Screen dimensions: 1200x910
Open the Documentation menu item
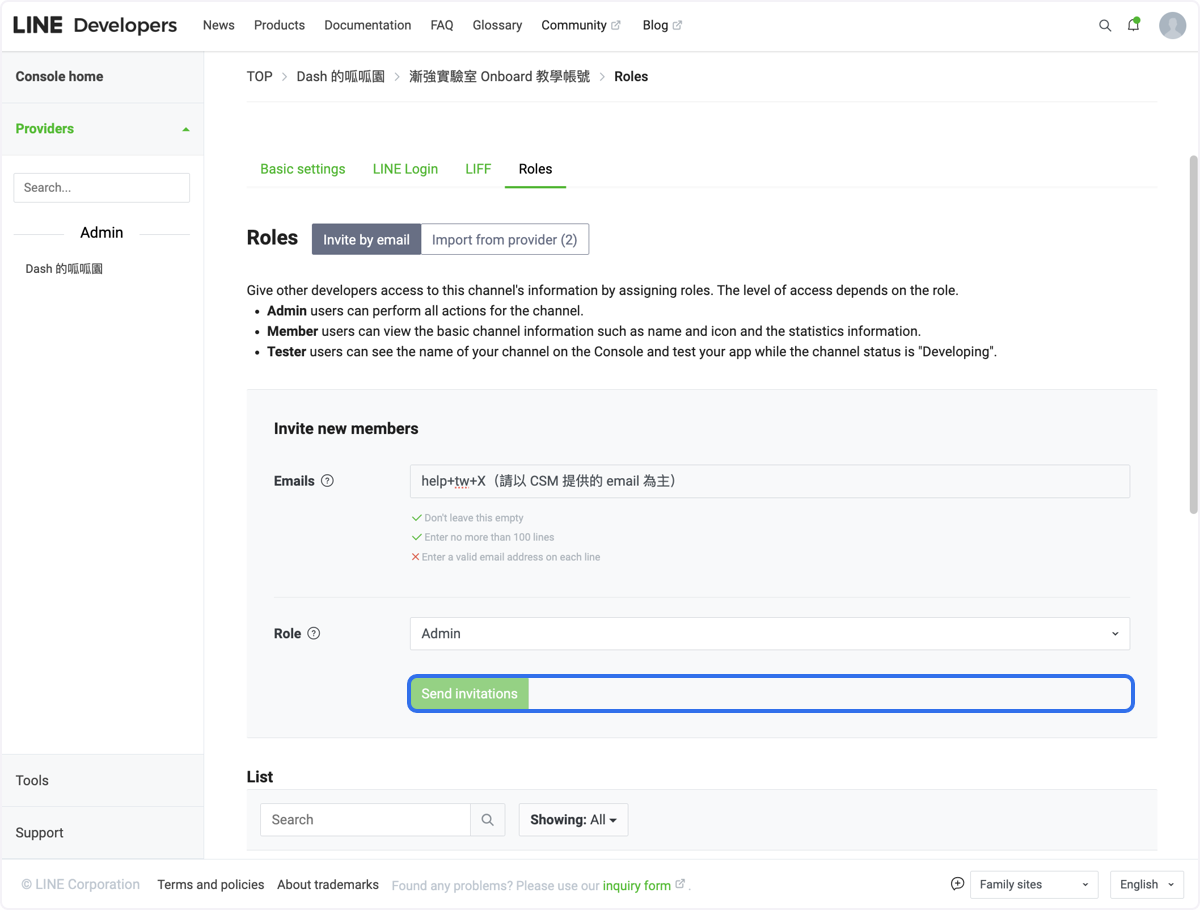click(368, 25)
